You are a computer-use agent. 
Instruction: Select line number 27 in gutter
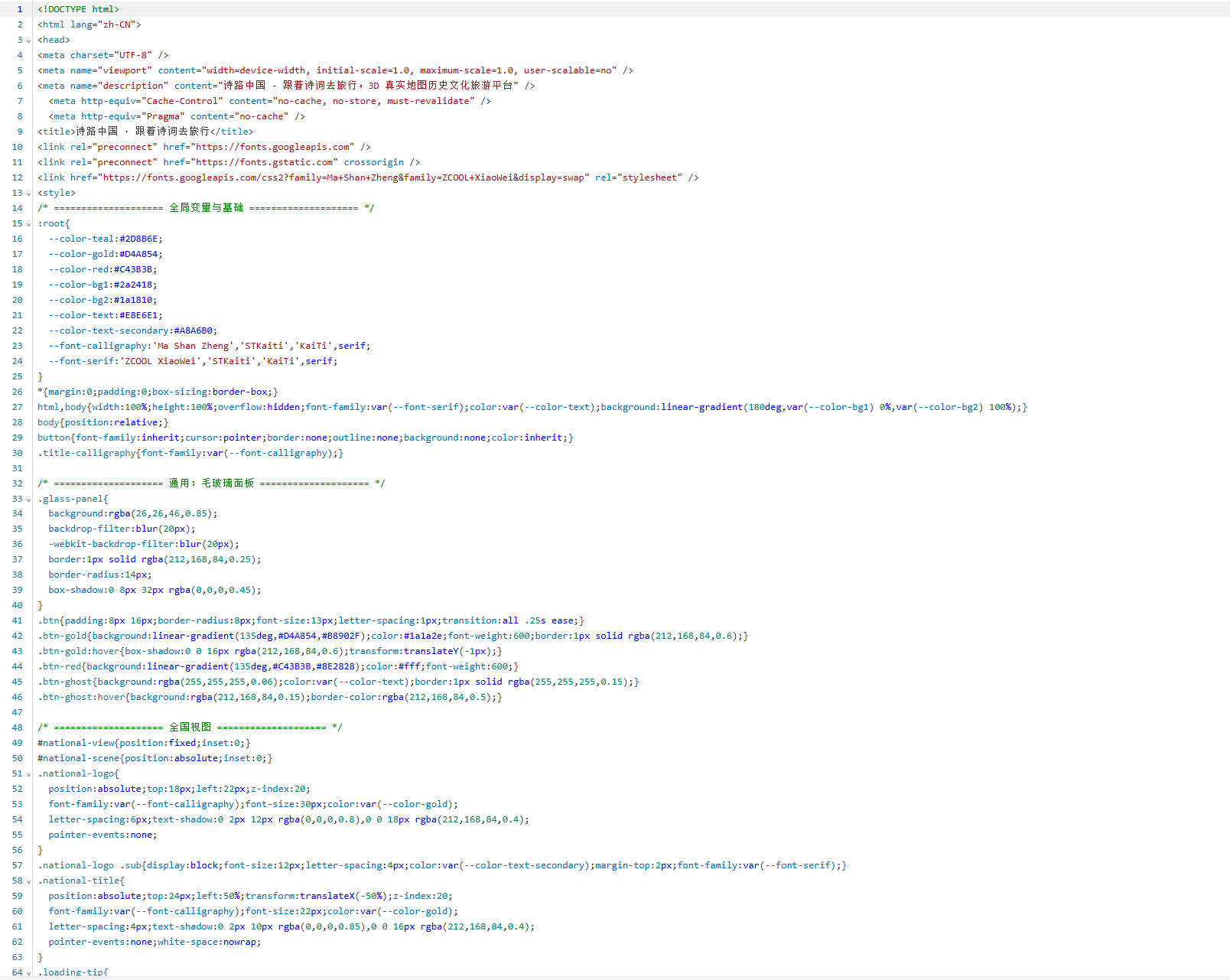[18, 407]
